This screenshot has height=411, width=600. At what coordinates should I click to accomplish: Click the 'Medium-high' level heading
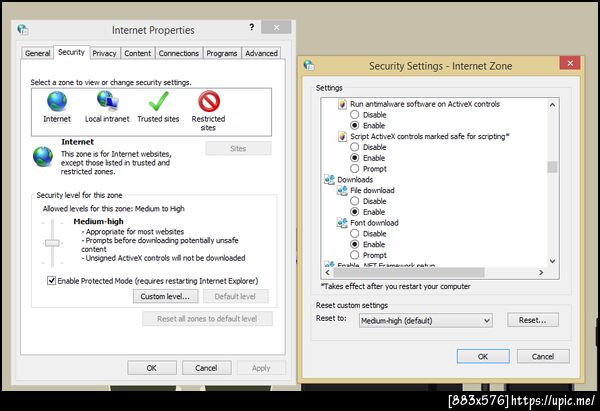click(x=98, y=221)
